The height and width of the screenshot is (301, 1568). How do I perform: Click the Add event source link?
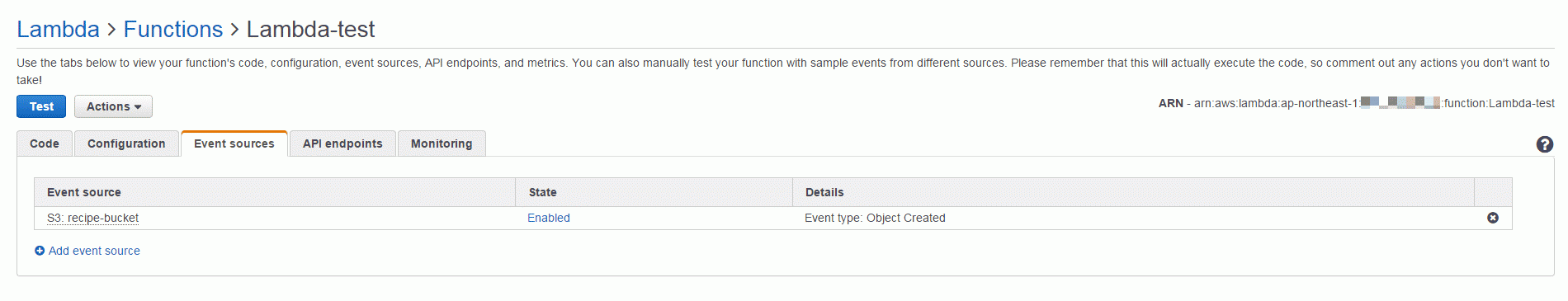94,251
